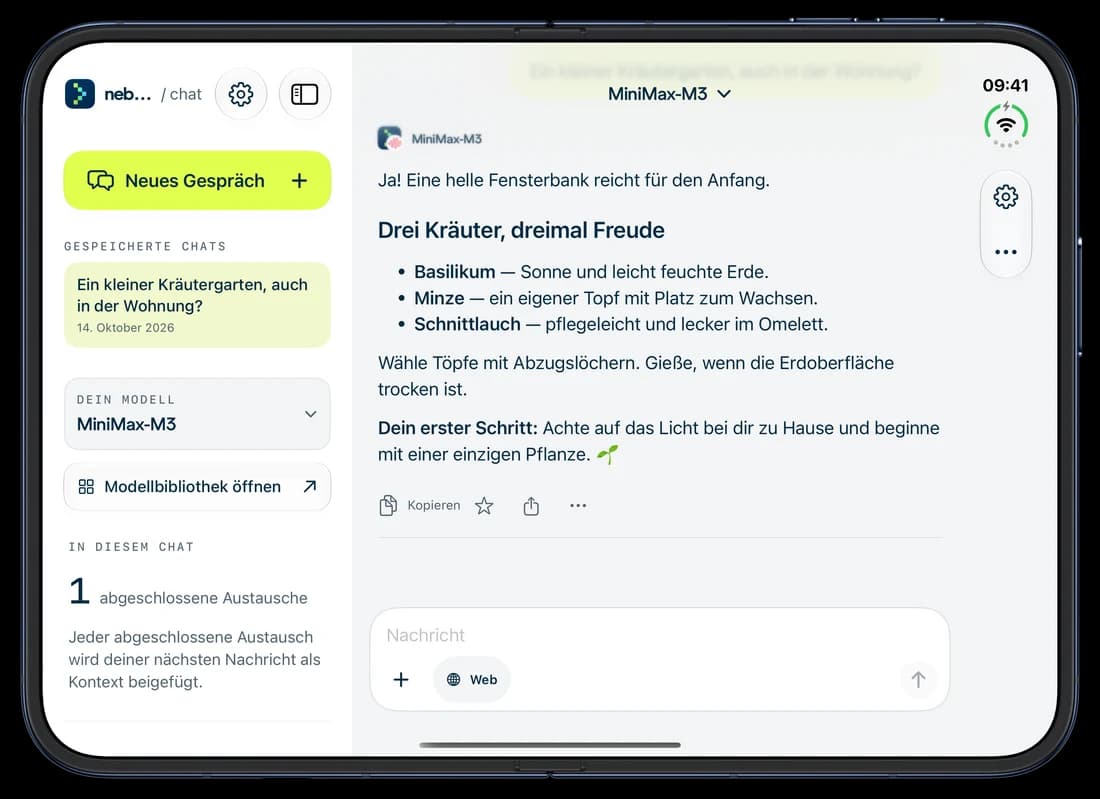Start a Neues Gespräch
Viewport: 1100px width, 799px height.
[x=197, y=180]
